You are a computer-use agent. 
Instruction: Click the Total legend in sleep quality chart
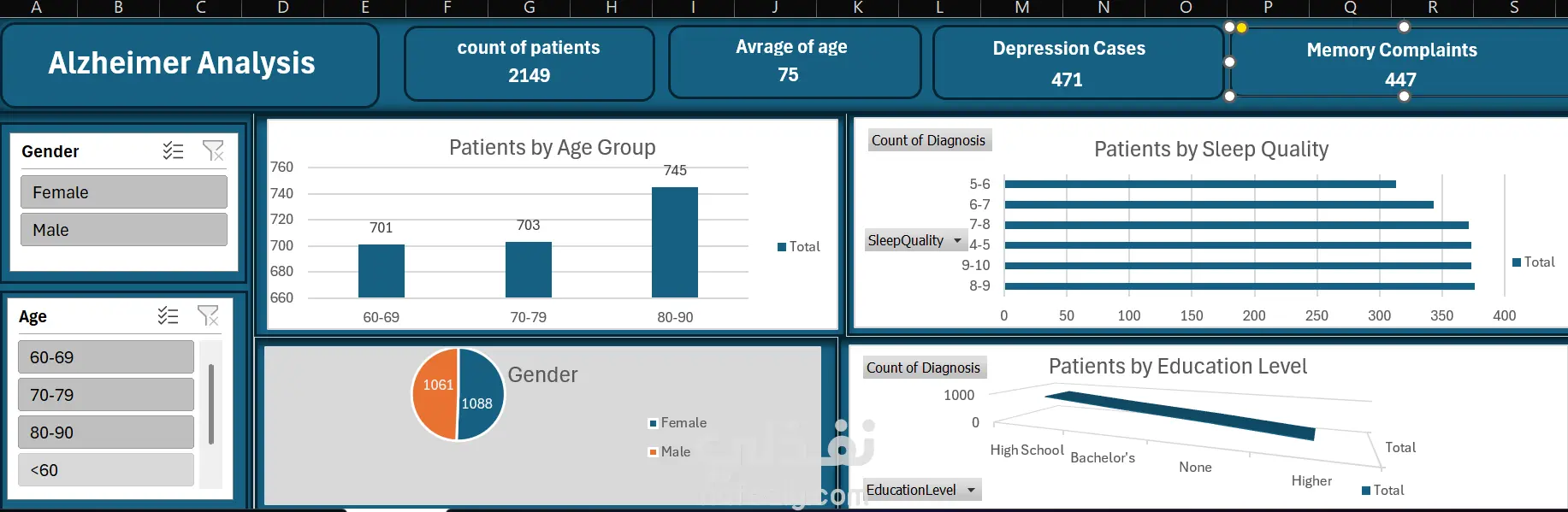[x=1534, y=262]
